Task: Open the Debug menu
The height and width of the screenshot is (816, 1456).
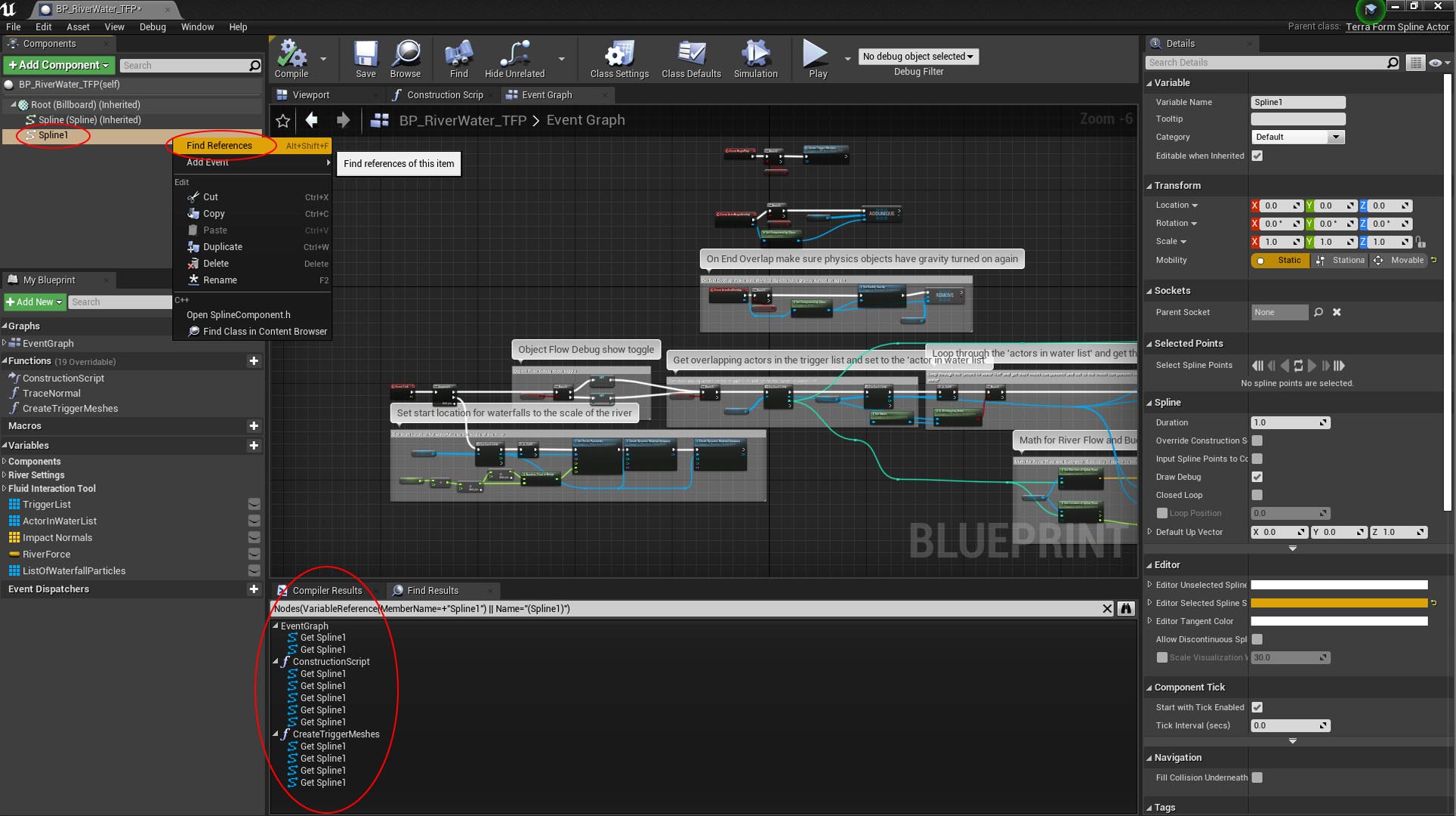Action: coord(153,26)
